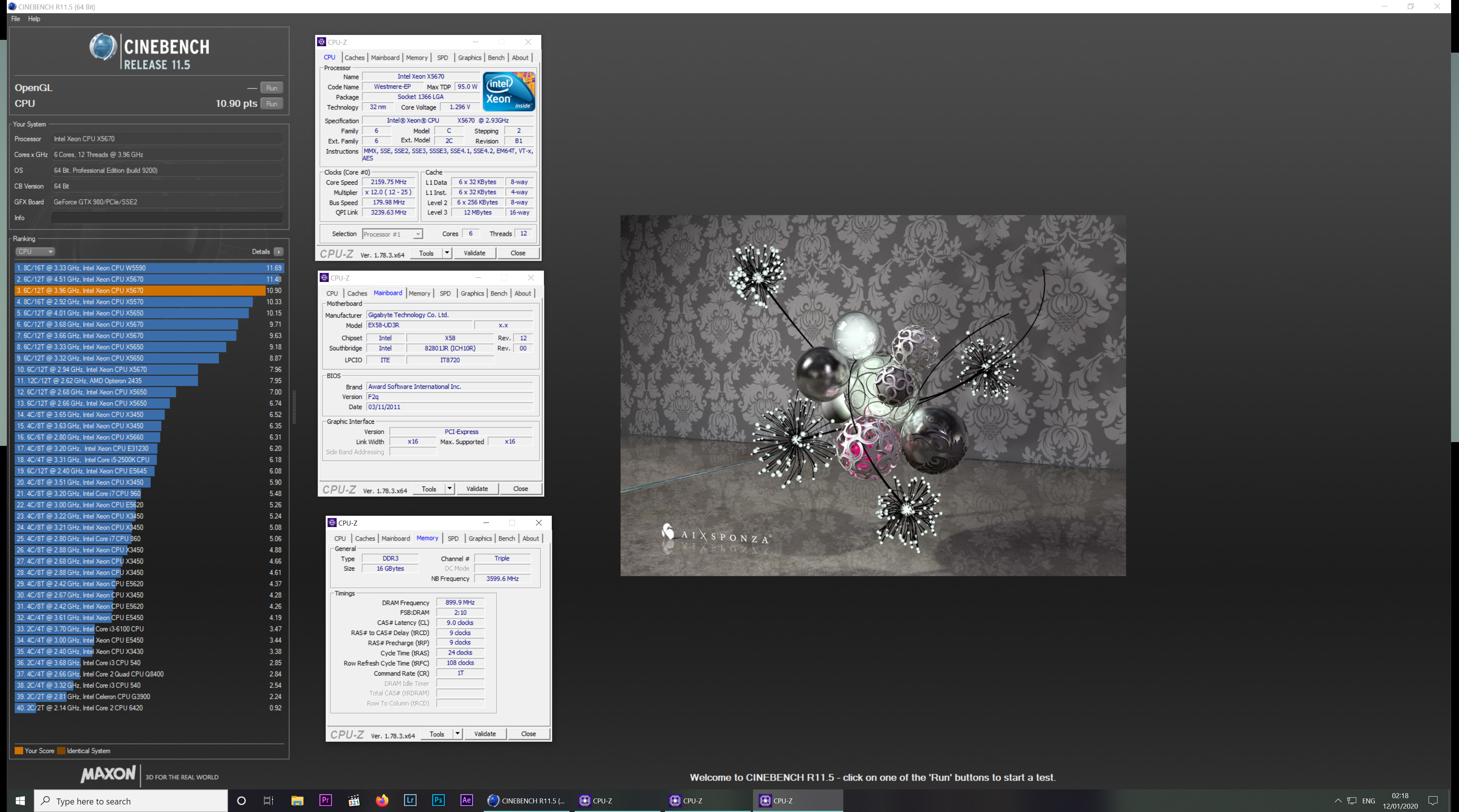Click Validate in top CPU-Z window
The width and height of the screenshot is (1459, 812).
pos(475,253)
